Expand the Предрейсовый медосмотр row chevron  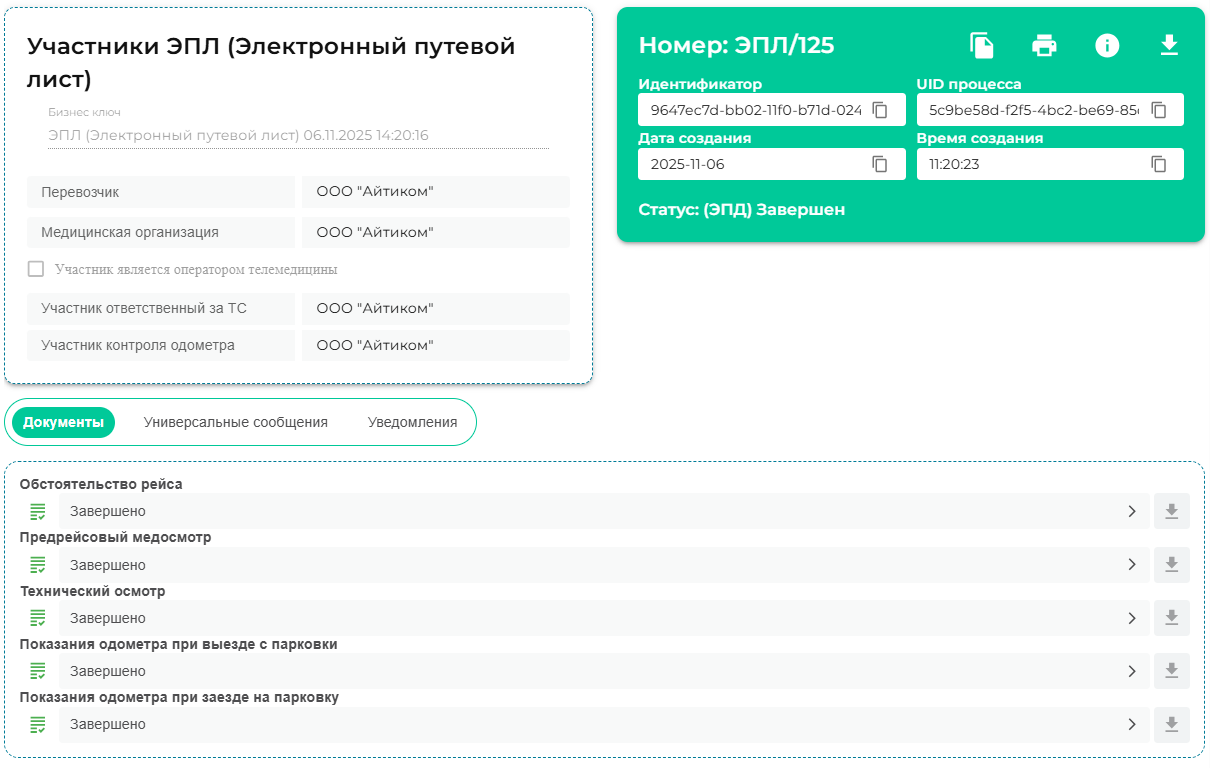click(x=1132, y=564)
